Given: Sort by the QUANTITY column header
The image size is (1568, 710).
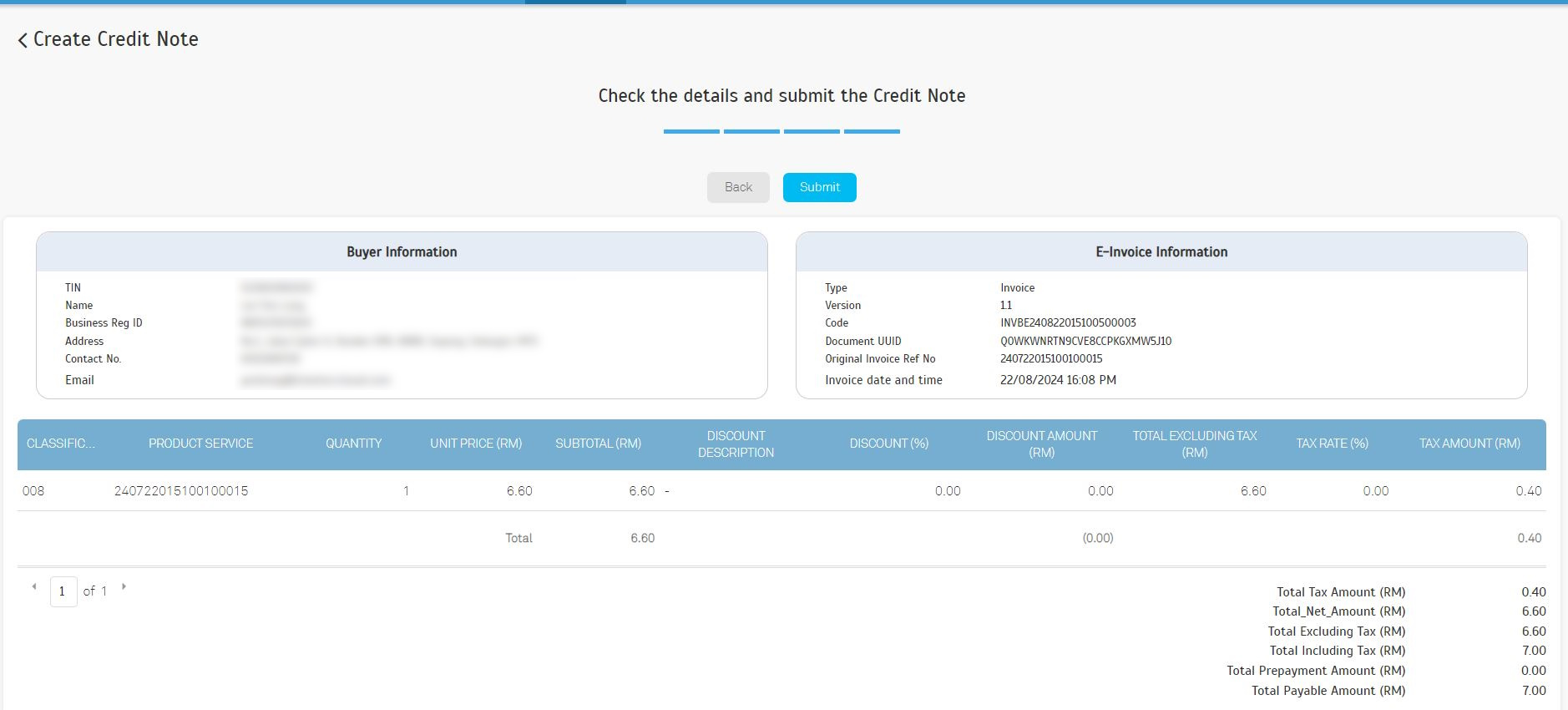Looking at the screenshot, I should [x=353, y=444].
